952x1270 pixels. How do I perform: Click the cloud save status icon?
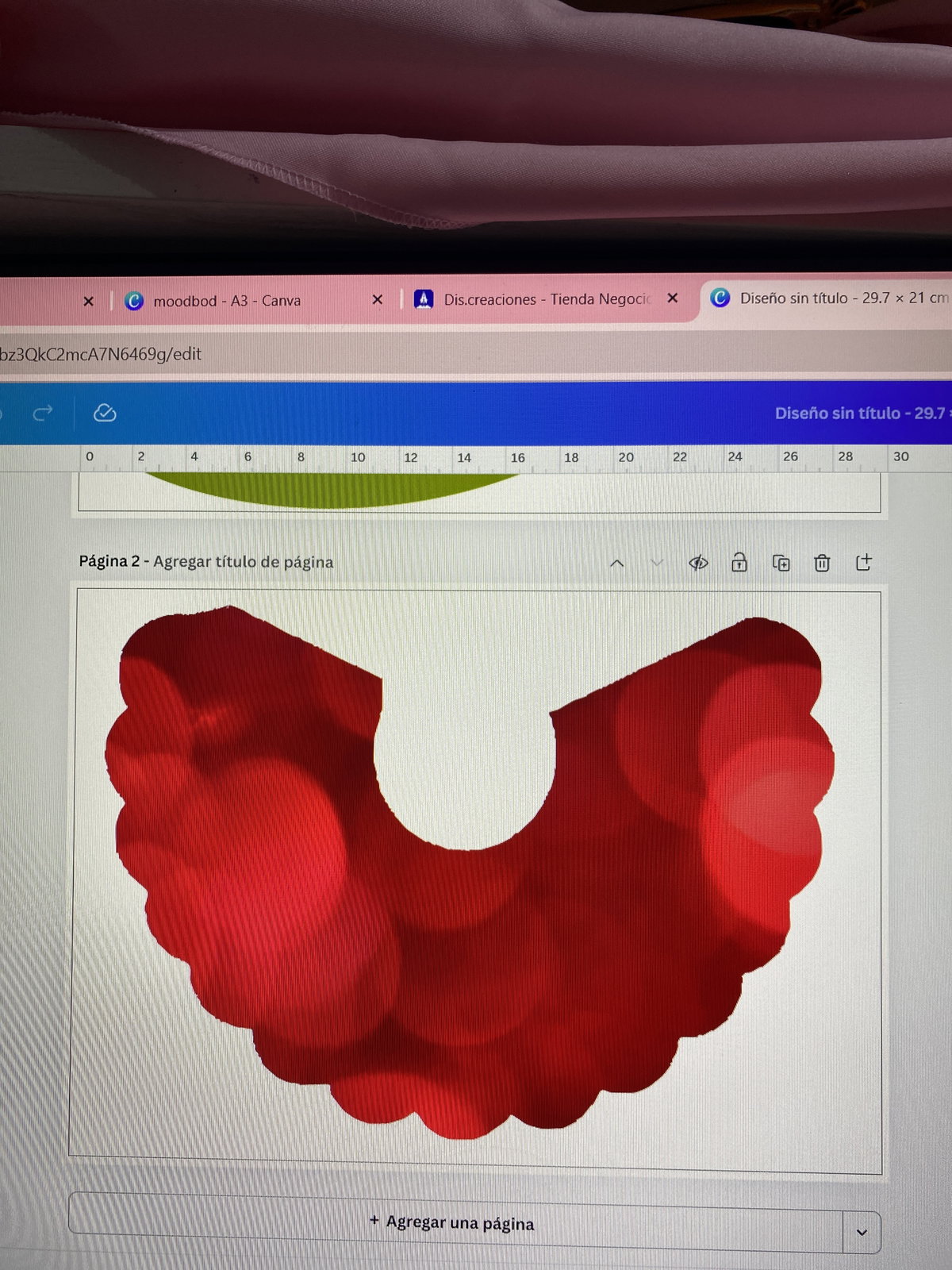[105, 413]
